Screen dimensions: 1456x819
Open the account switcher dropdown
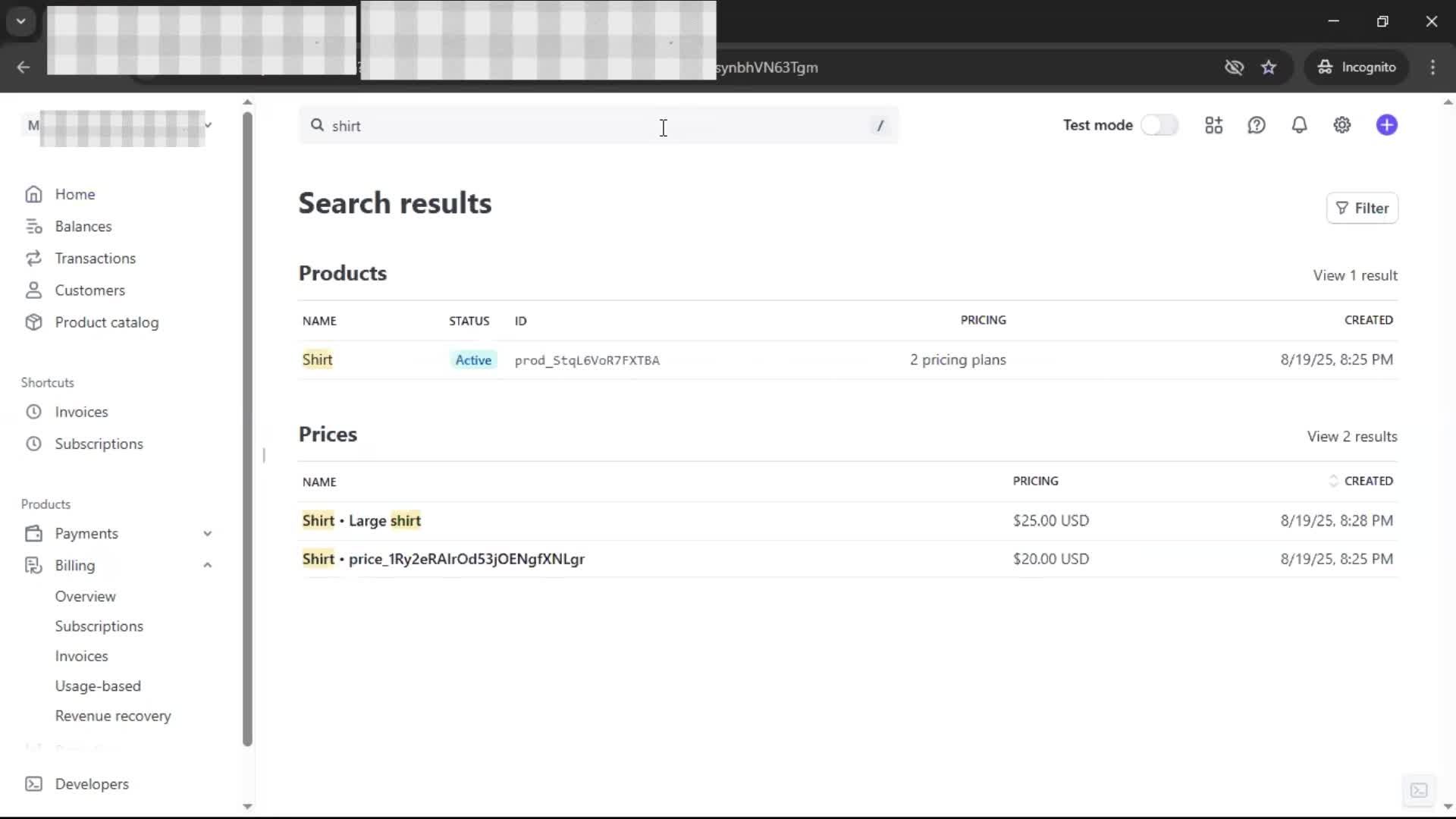pyautogui.click(x=119, y=126)
